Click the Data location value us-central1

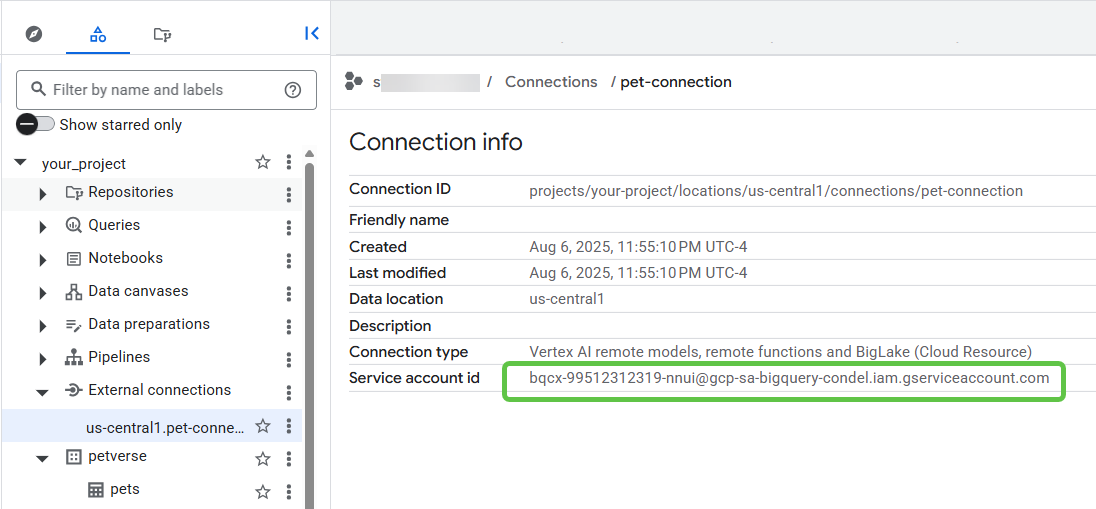pos(566,299)
